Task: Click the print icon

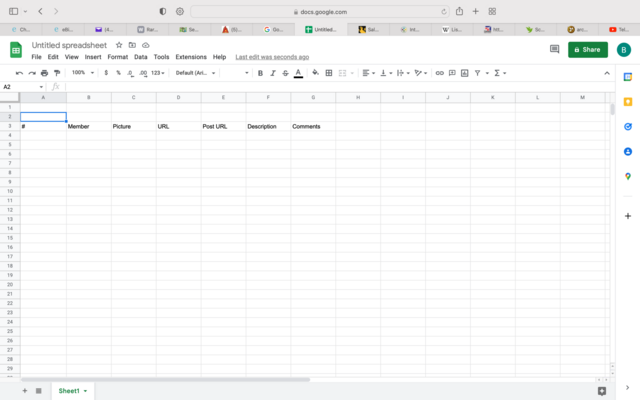Action: click(x=44, y=73)
